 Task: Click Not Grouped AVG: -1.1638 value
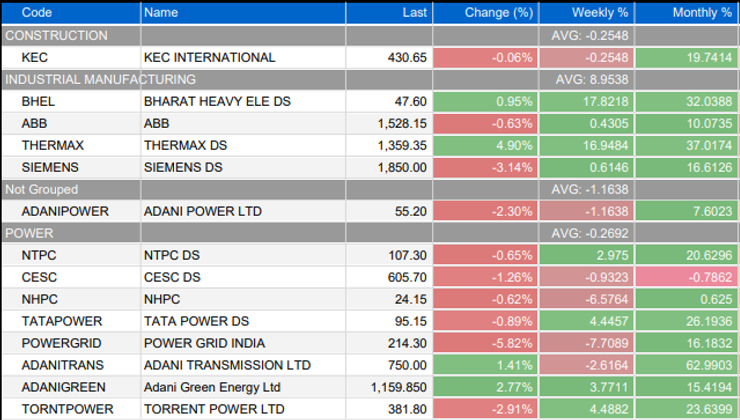click(590, 189)
